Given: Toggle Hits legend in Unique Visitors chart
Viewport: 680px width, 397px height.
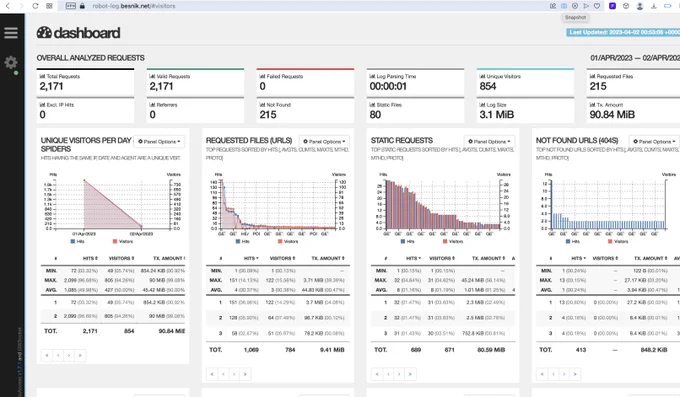Looking at the screenshot, I should click(78, 241).
